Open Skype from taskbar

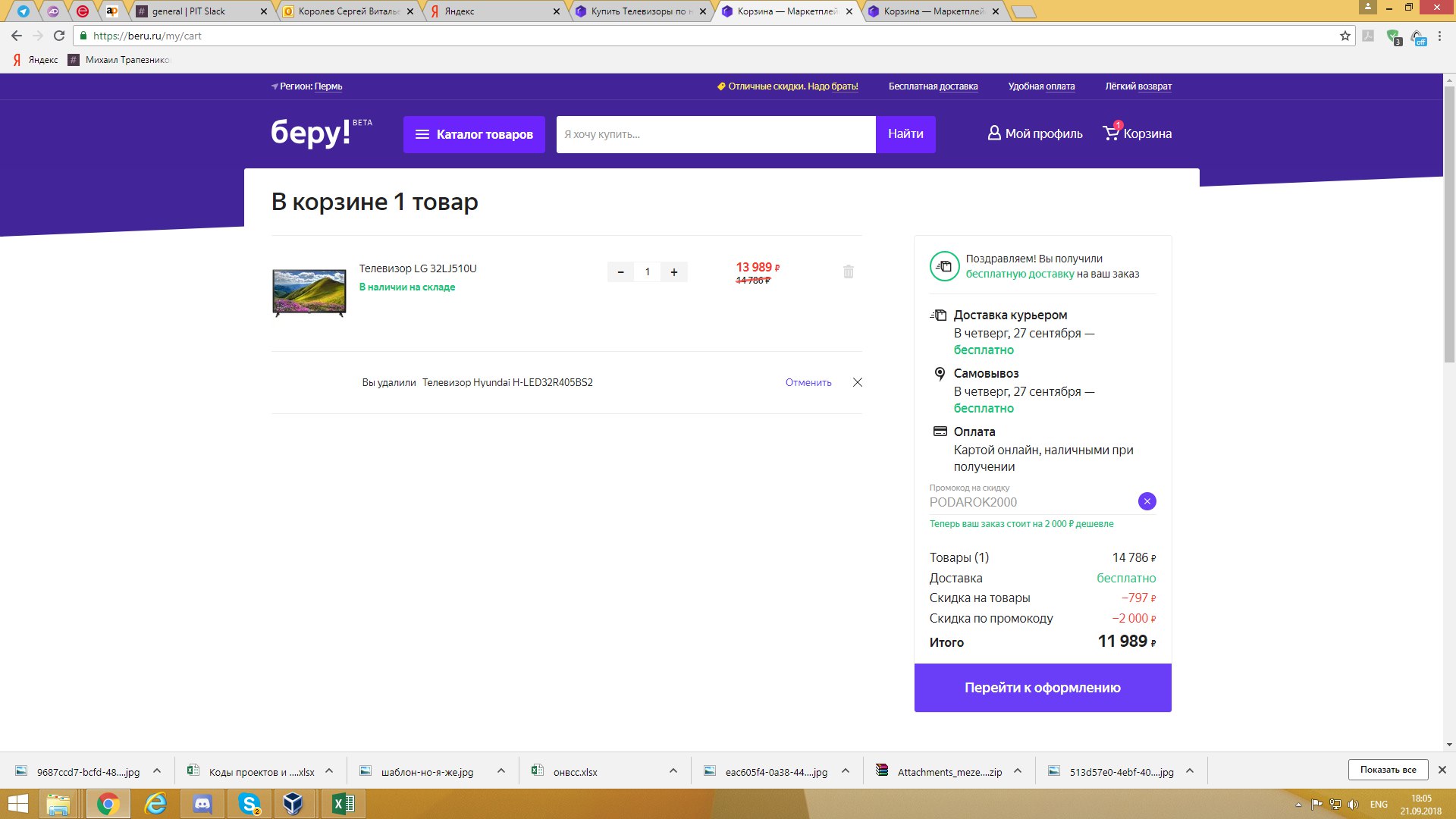click(x=249, y=804)
